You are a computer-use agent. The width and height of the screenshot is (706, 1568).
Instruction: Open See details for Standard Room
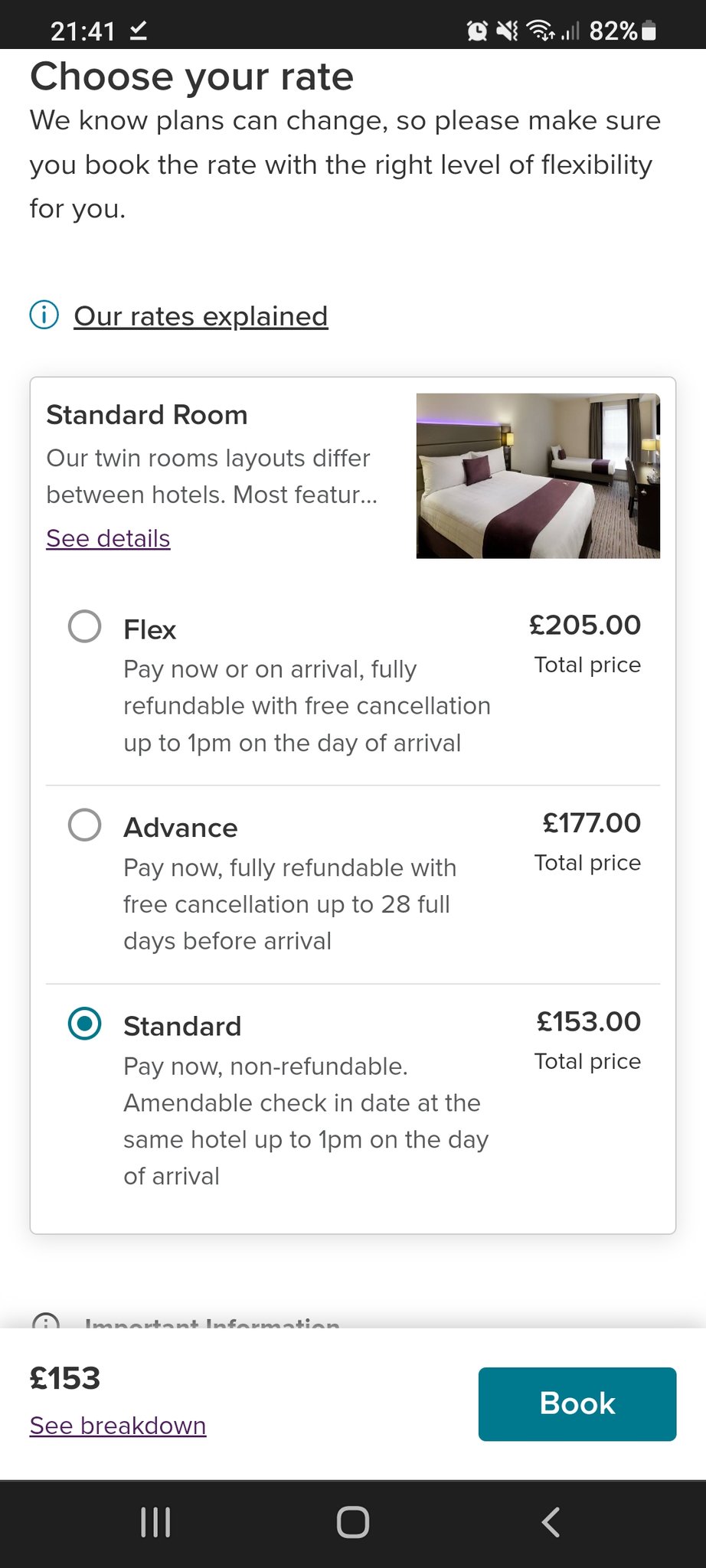108,538
